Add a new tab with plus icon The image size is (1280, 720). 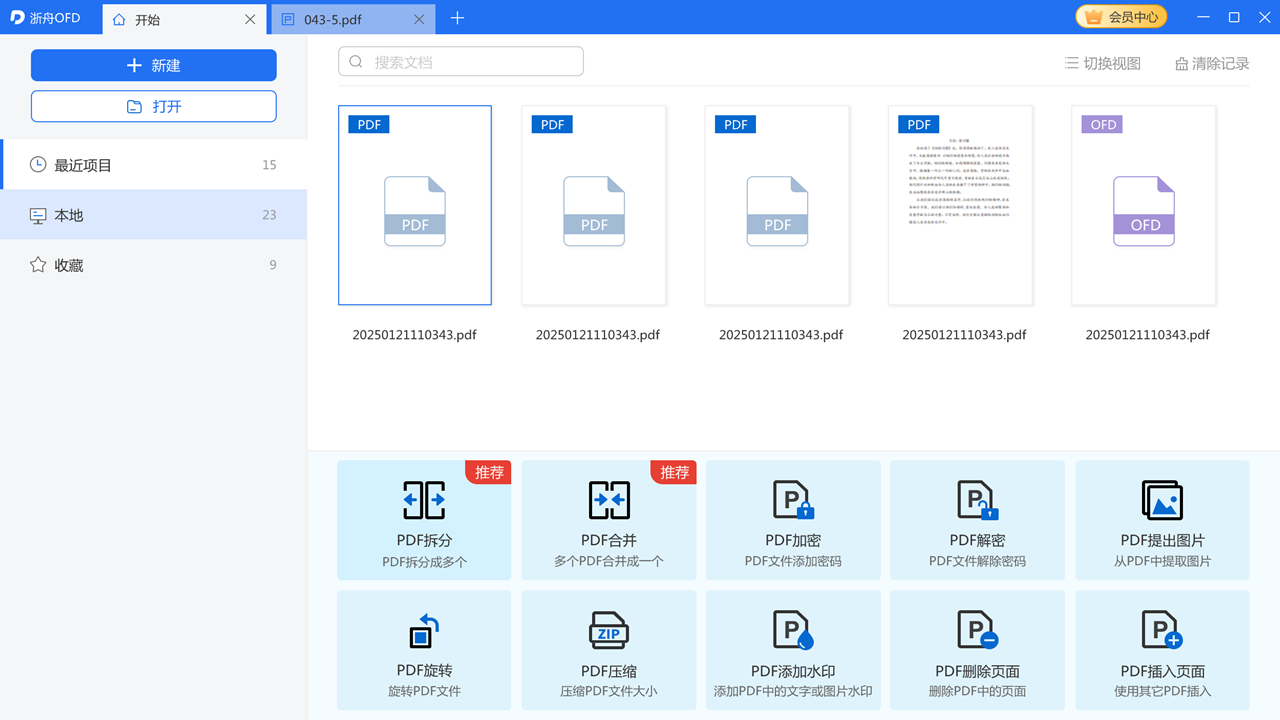point(457,18)
